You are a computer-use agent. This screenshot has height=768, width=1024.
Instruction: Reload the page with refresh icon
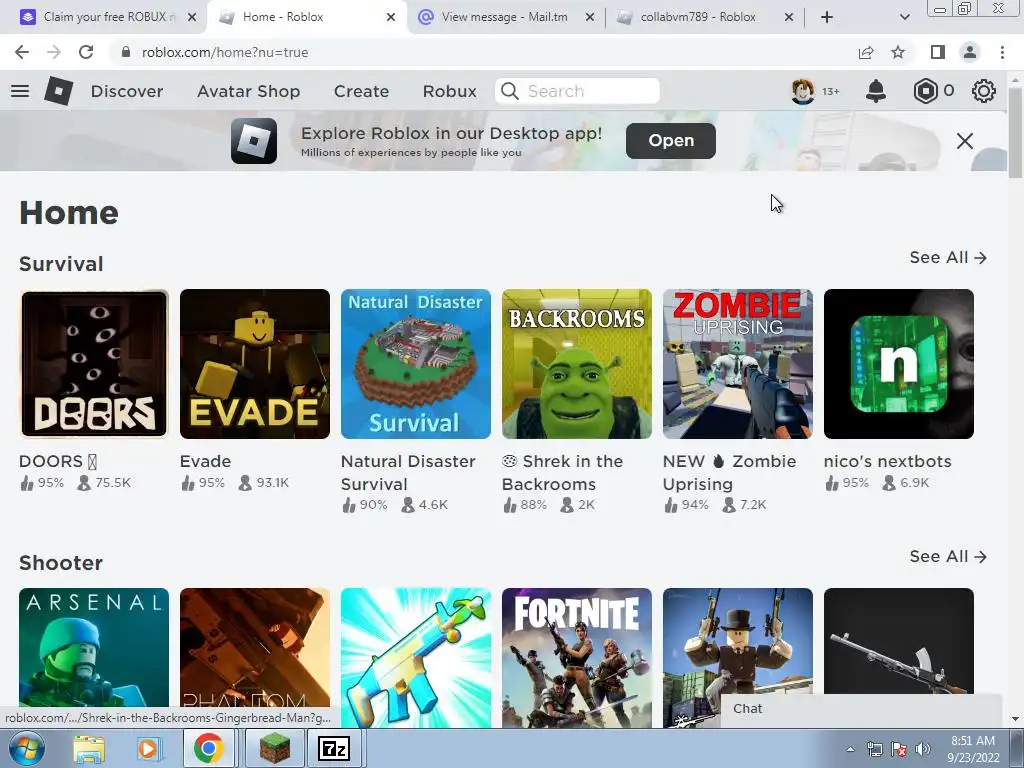tap(86, 52)
